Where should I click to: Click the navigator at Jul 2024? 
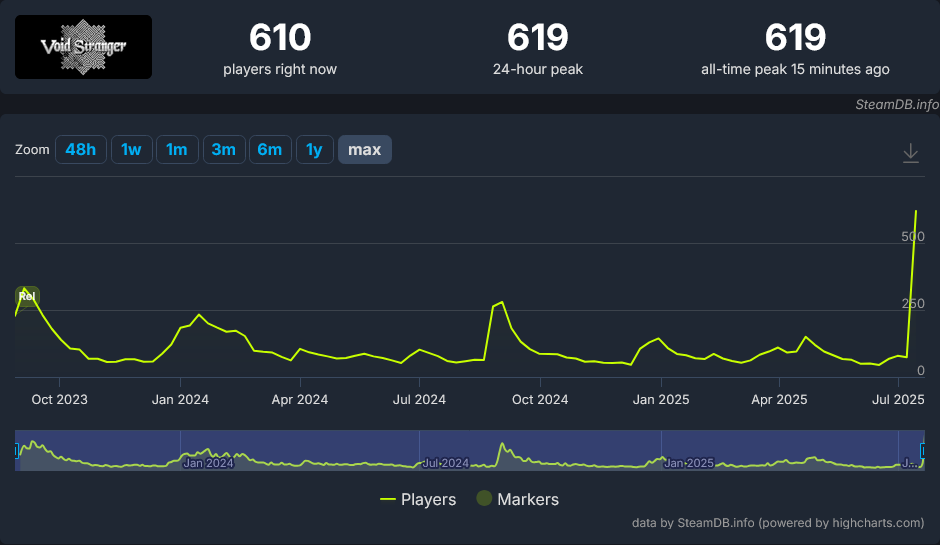[x=445, y=463]
